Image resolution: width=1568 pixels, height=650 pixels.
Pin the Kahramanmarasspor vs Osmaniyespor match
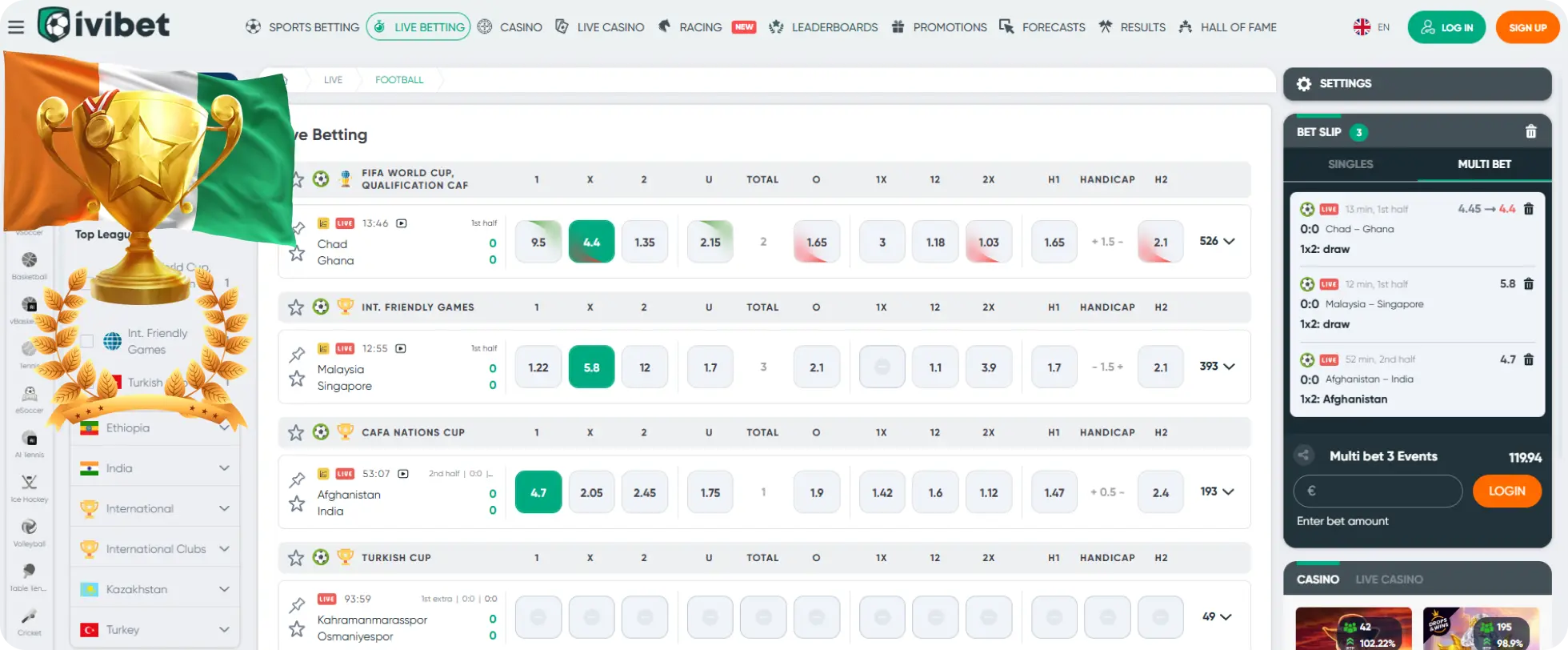(298, 604)
